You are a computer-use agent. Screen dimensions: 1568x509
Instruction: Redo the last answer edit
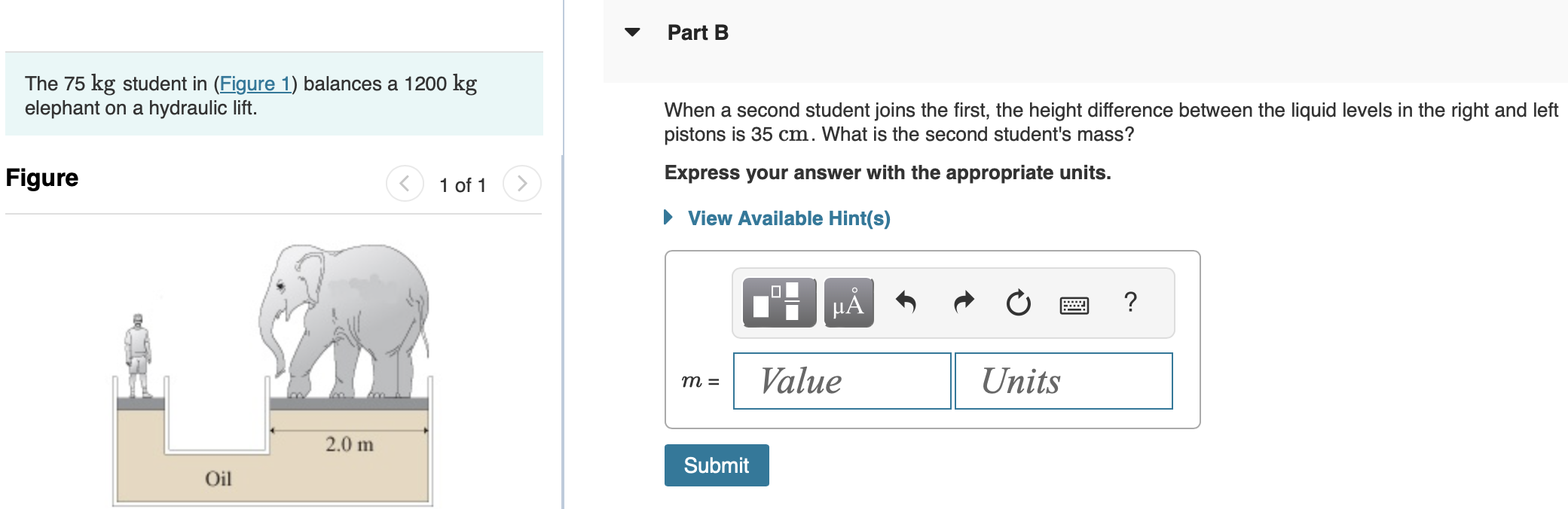[x=964, y=303]
